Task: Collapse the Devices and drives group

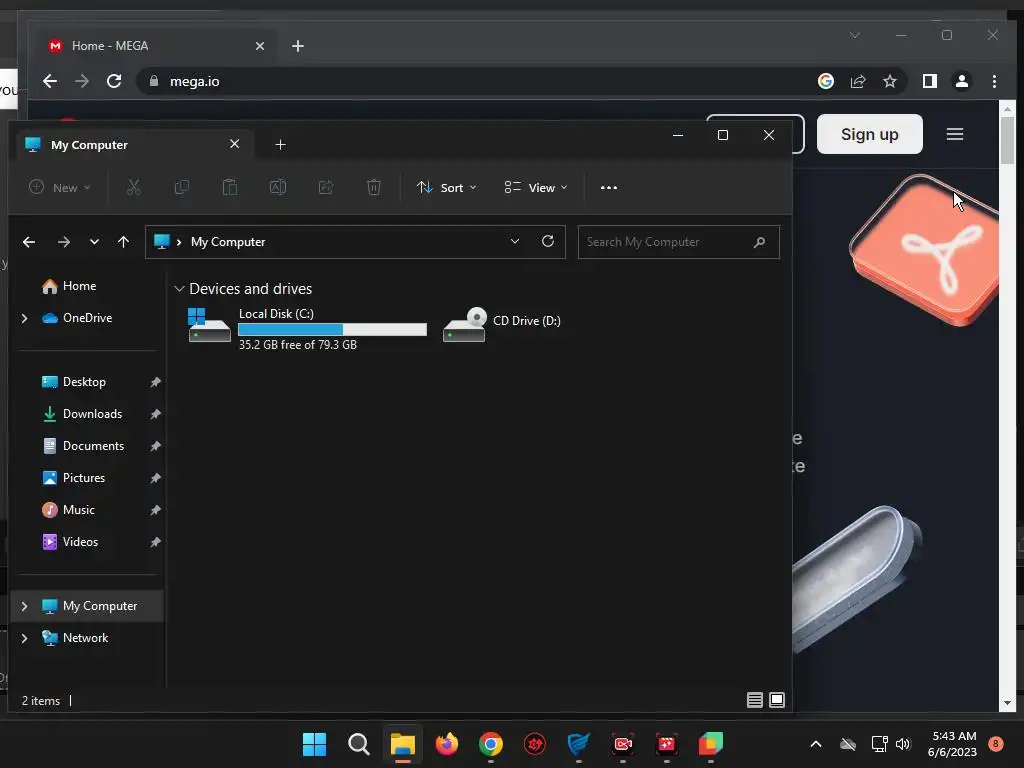Action: (x=179, y=289)
